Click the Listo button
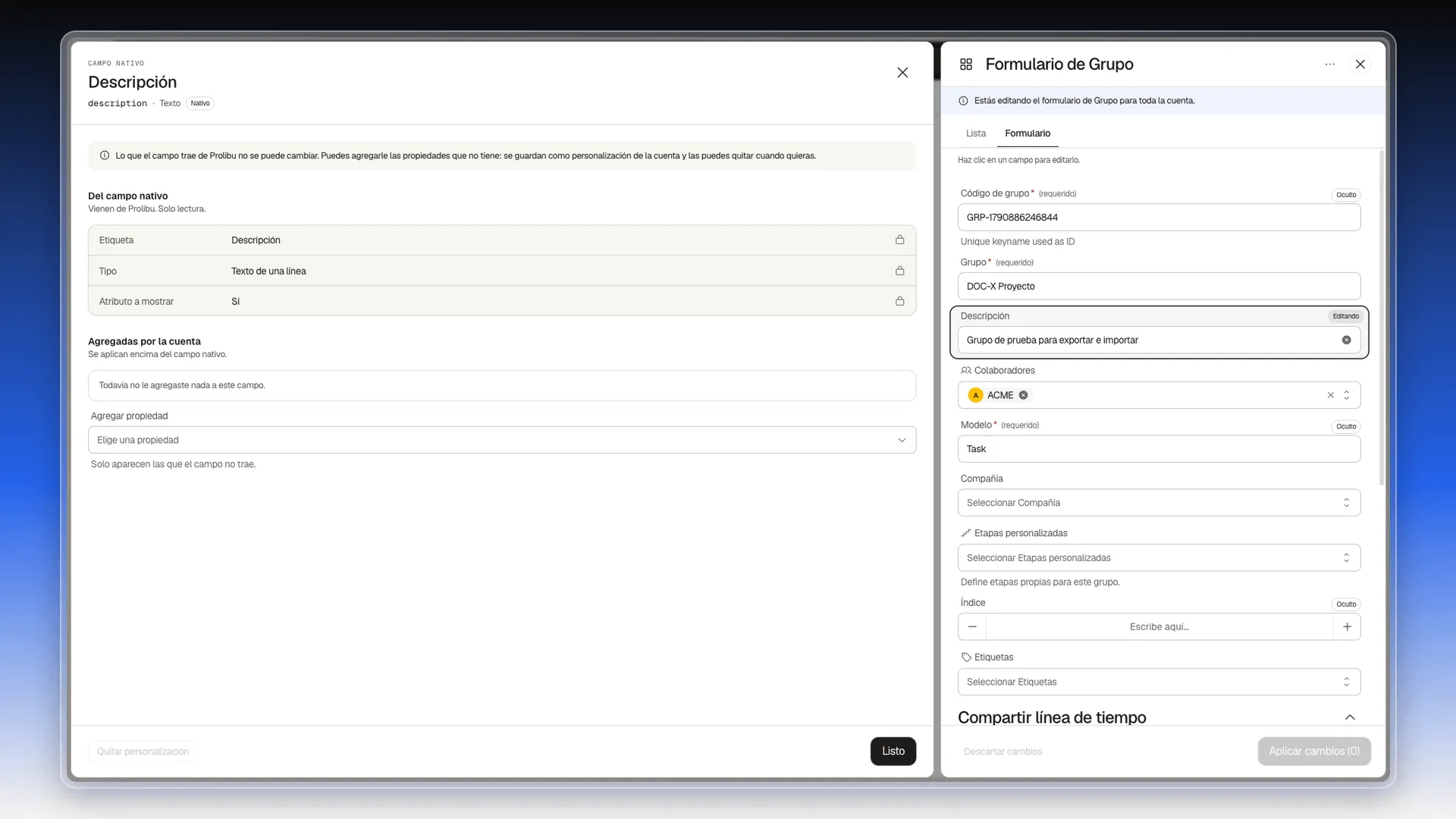This screenshot has height=819, width=1456. [x=893, y=752]
